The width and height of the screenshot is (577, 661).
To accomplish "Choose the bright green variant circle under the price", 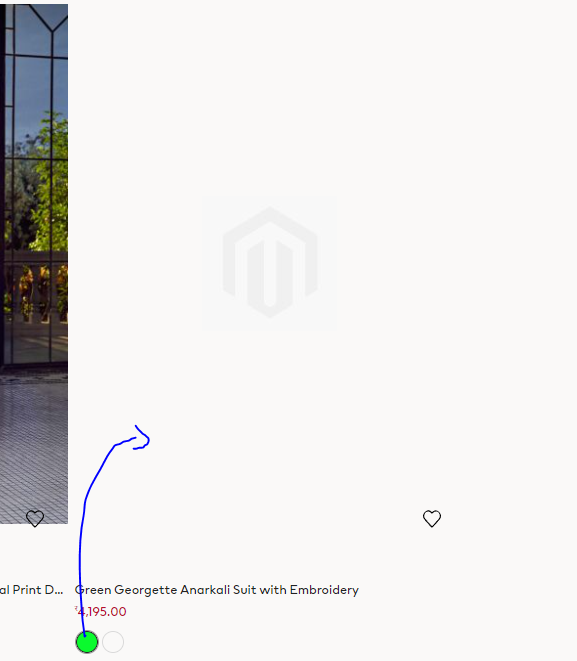I will tap(87, 642).
